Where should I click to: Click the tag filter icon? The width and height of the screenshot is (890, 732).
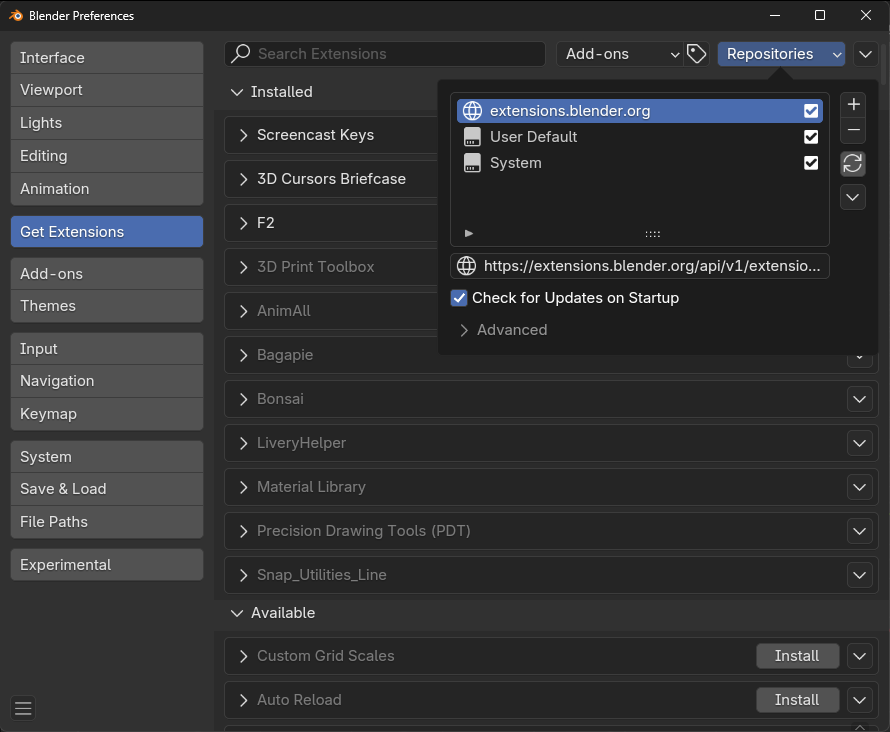[696, 54]
